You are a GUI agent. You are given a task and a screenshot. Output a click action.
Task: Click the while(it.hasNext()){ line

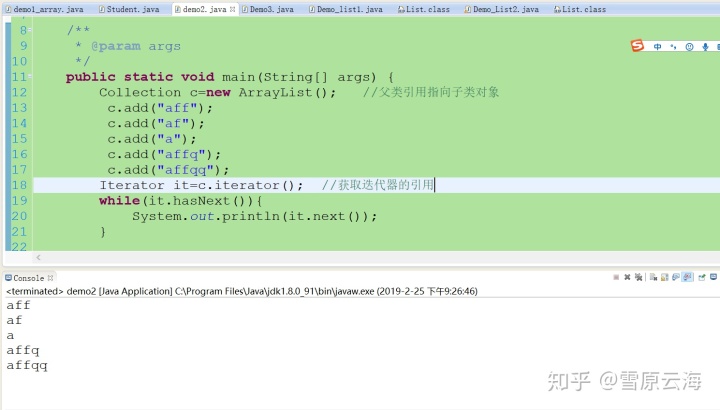[180, 201]
